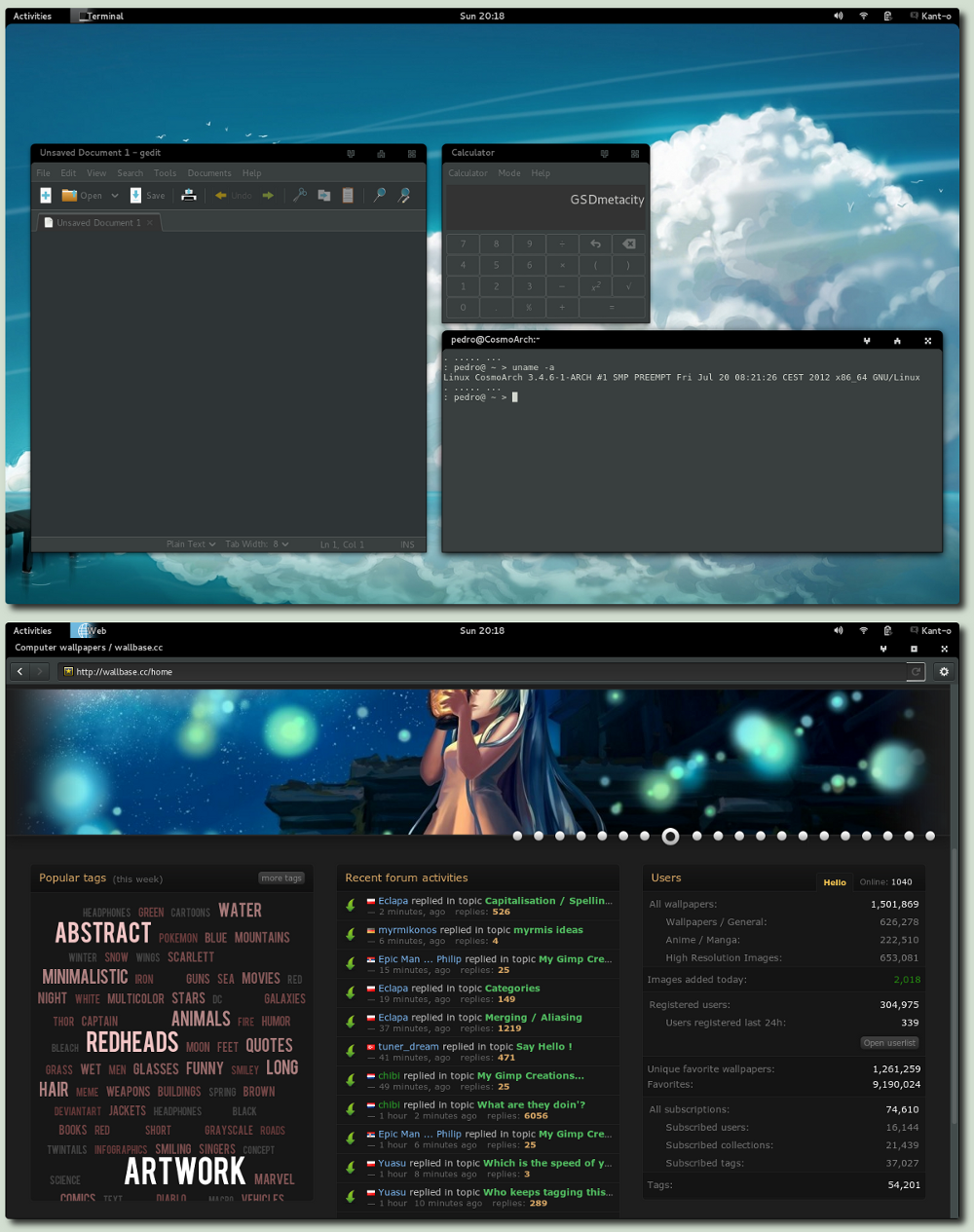
Task: Open gedit's Tools menu
Action: click(166, 173)
